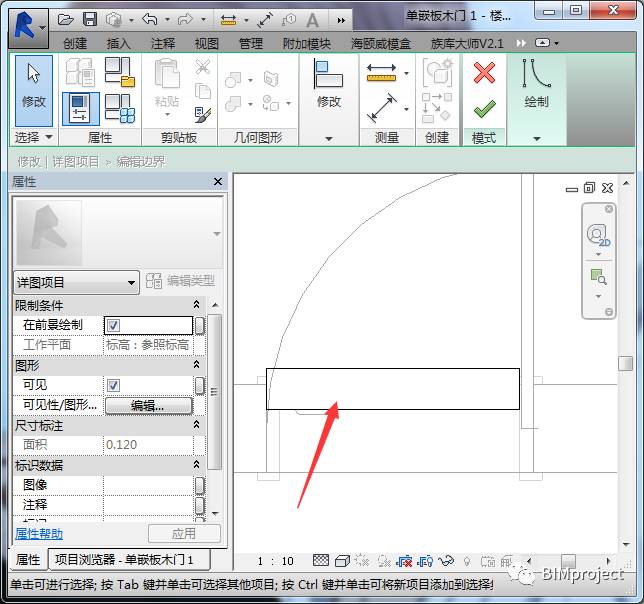
Task: Click the Open folder icon in quick access toolbar
Action: [x=66, y=19]
